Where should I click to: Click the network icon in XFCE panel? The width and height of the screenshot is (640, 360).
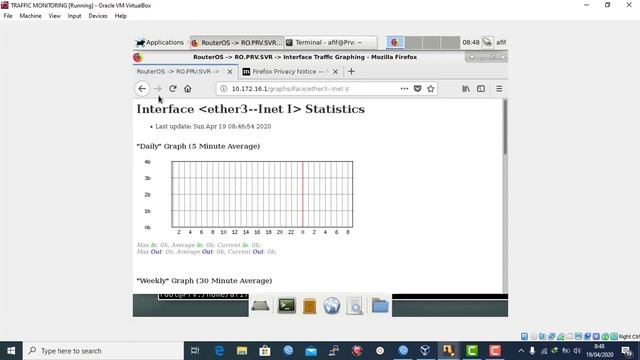click(487, 42)
